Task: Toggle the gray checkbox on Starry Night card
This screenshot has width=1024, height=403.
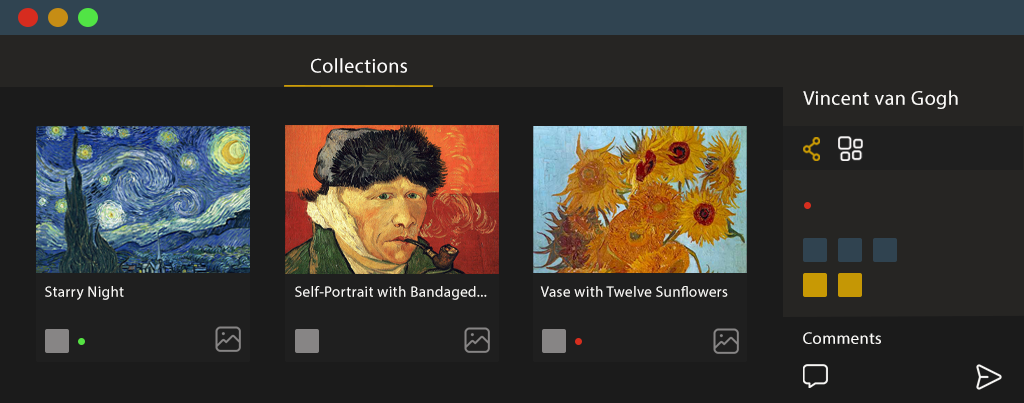Action: [57, 341]
